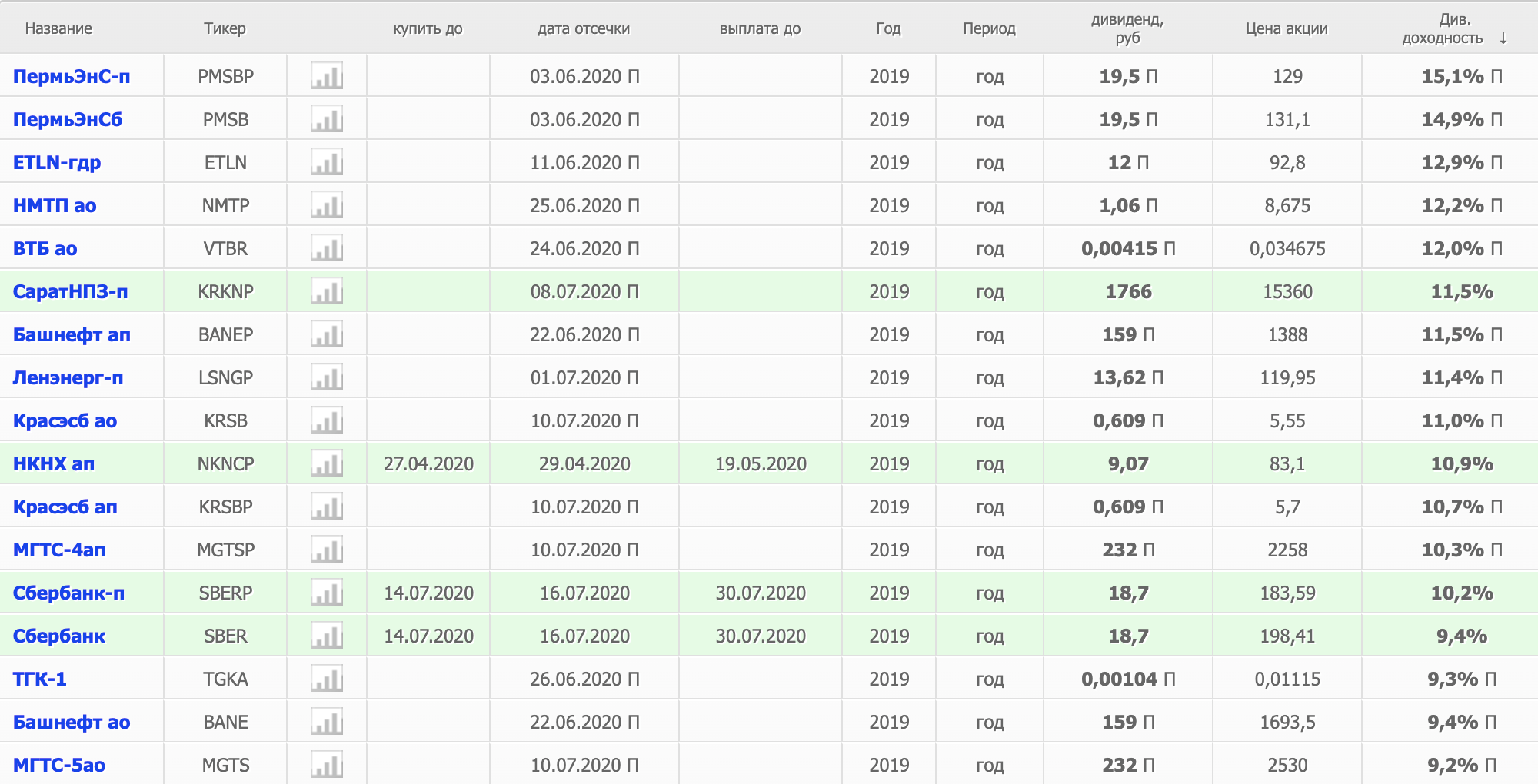Select the 1766 dividend value
The height and width of the screenshot is (784, 1538).
[x=1128, y=291]
